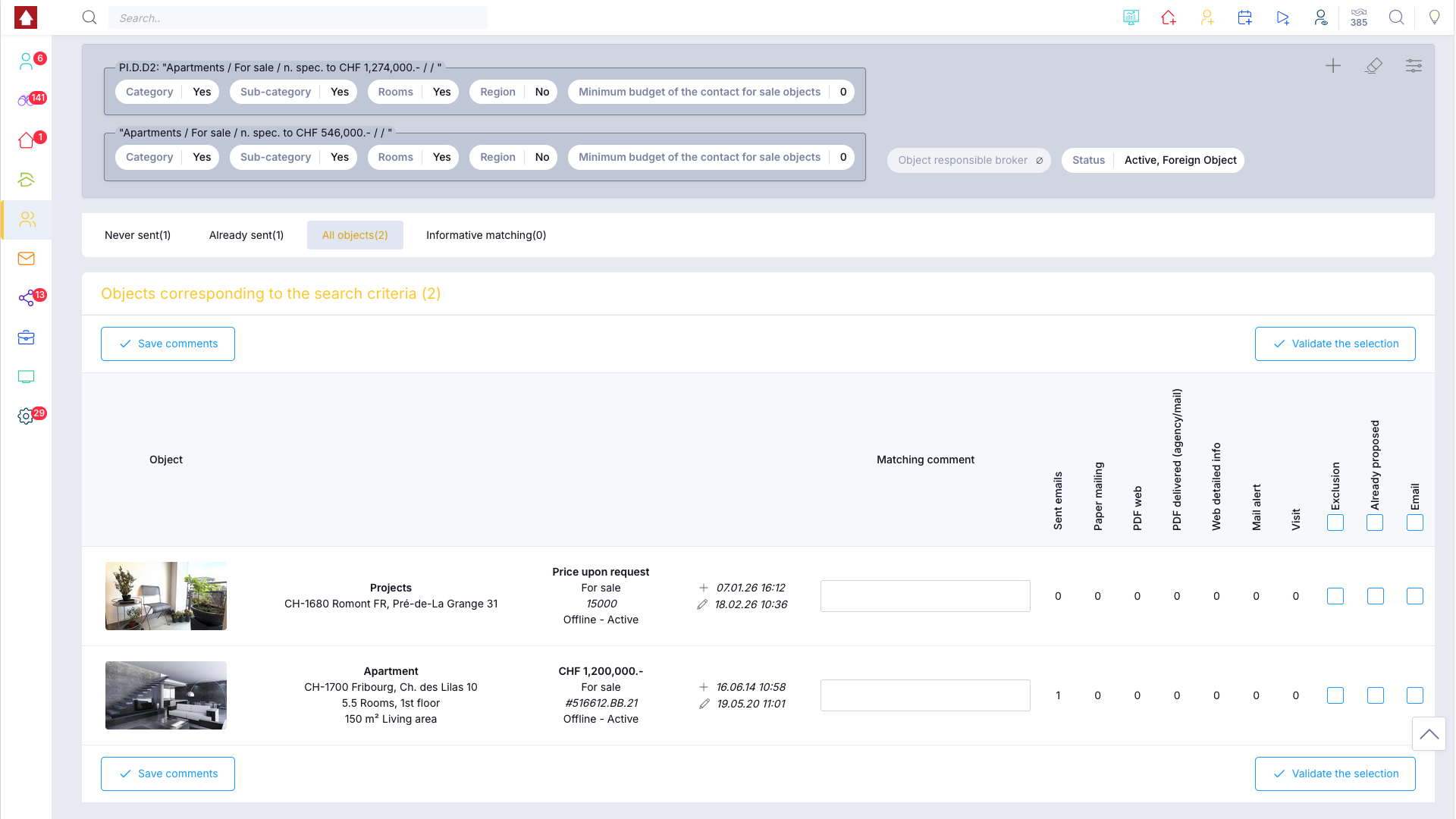Click the scroll-to-top chevron button
1456x819 pixels.
click(1429, 733)
